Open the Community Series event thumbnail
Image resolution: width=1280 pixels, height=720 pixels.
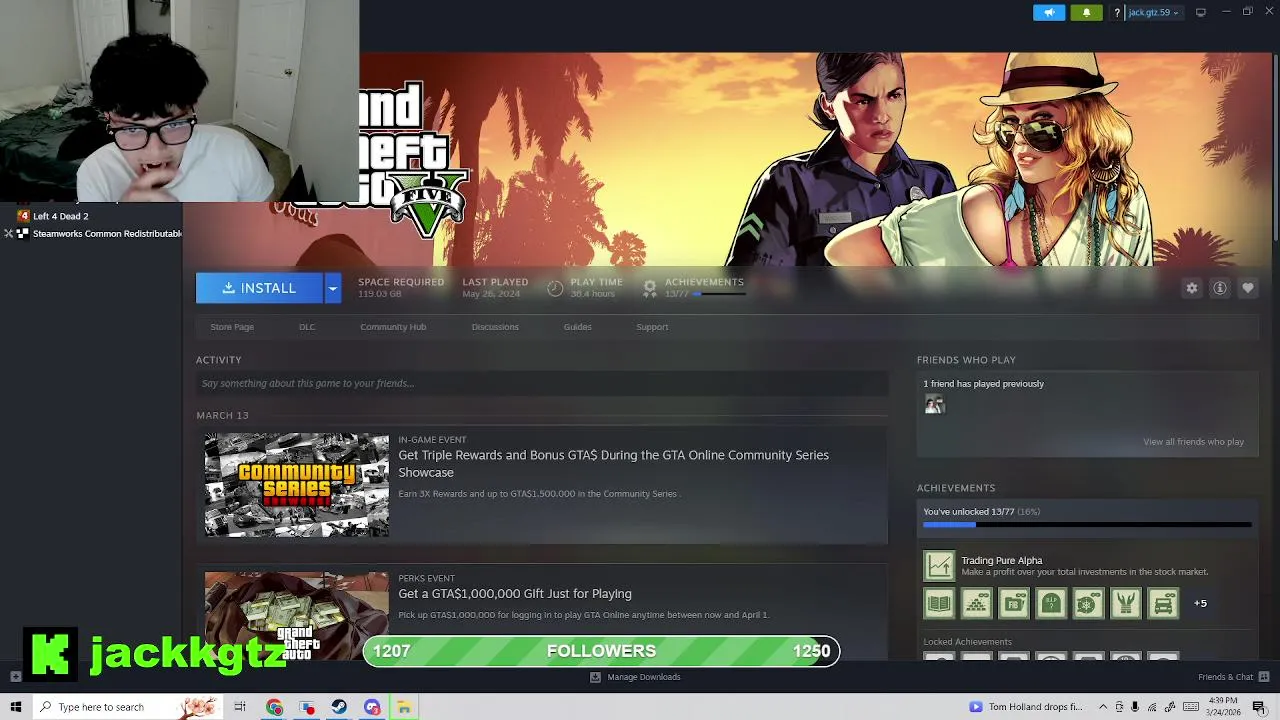click(297, 485)
